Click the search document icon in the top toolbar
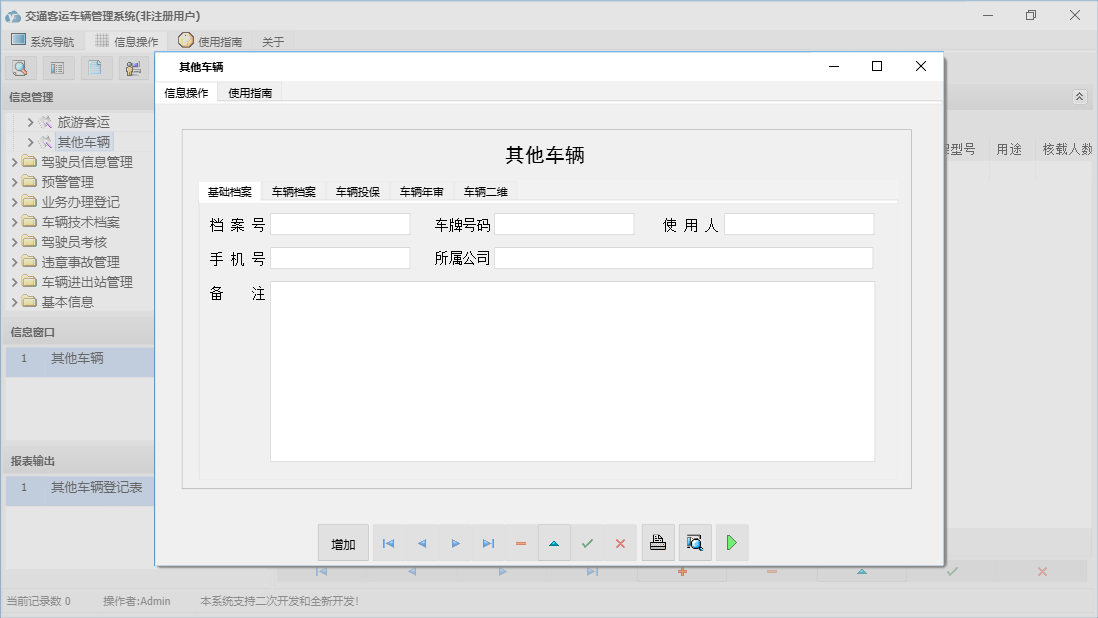 point(20,67)
